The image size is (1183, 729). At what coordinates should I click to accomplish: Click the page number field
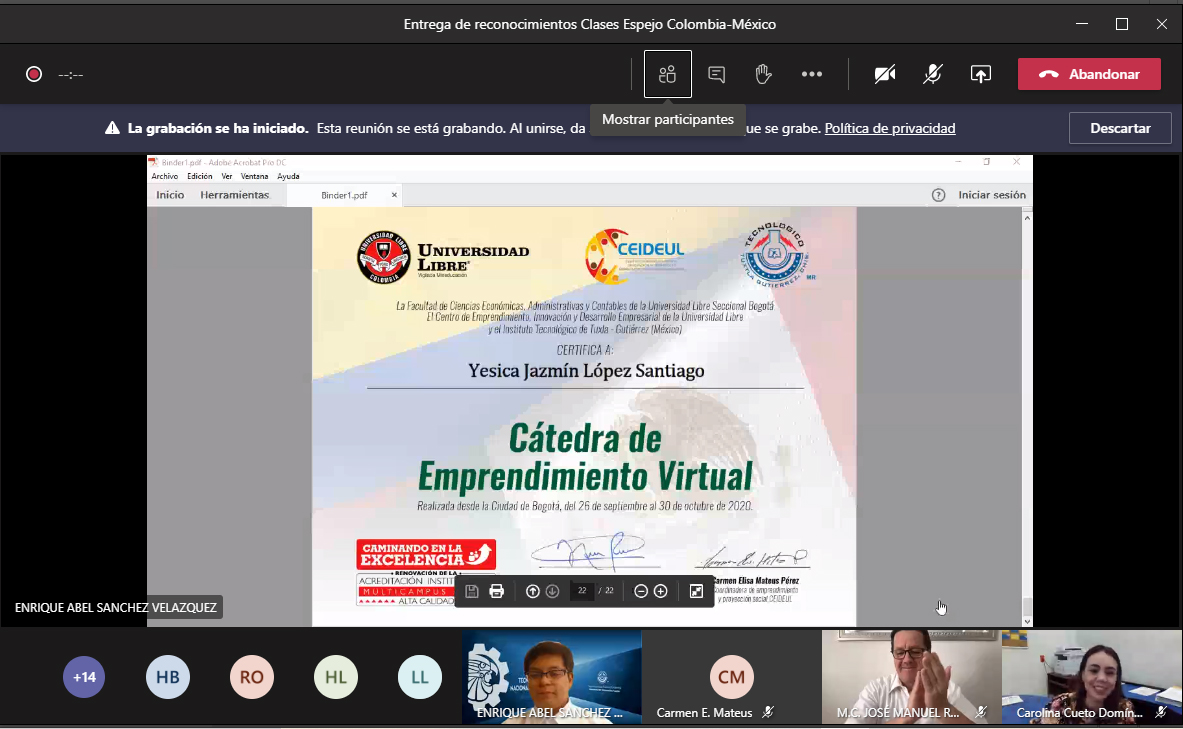[x=582, y=591]
